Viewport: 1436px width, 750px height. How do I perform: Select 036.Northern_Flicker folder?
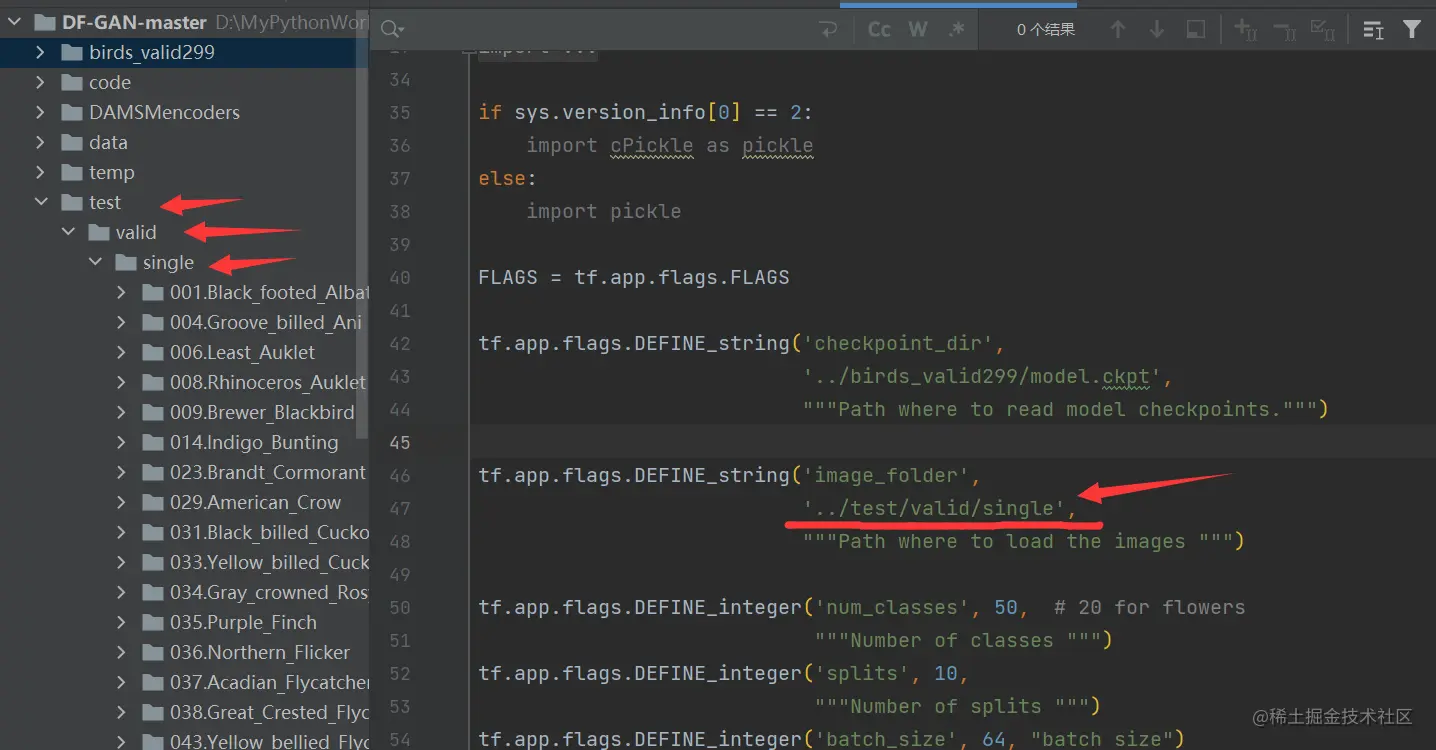[260, 652]
